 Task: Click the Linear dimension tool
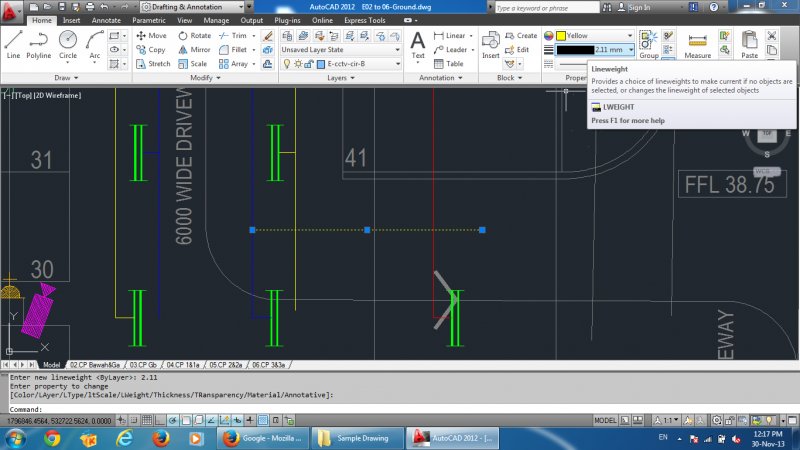[449, 35]
